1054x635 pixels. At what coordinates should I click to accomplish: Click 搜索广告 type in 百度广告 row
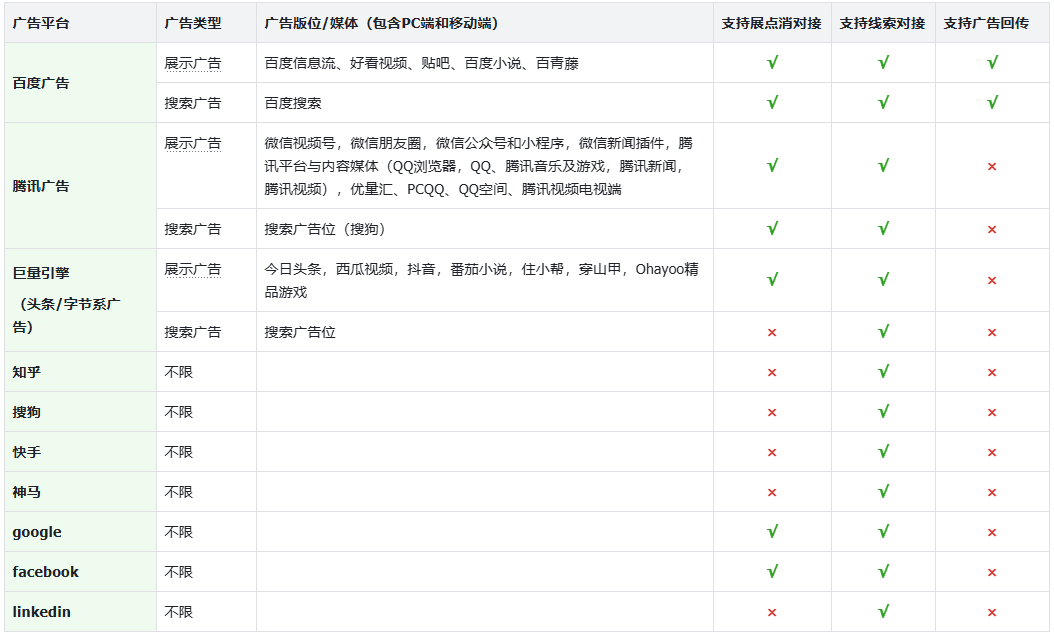(x=193, y=103)
